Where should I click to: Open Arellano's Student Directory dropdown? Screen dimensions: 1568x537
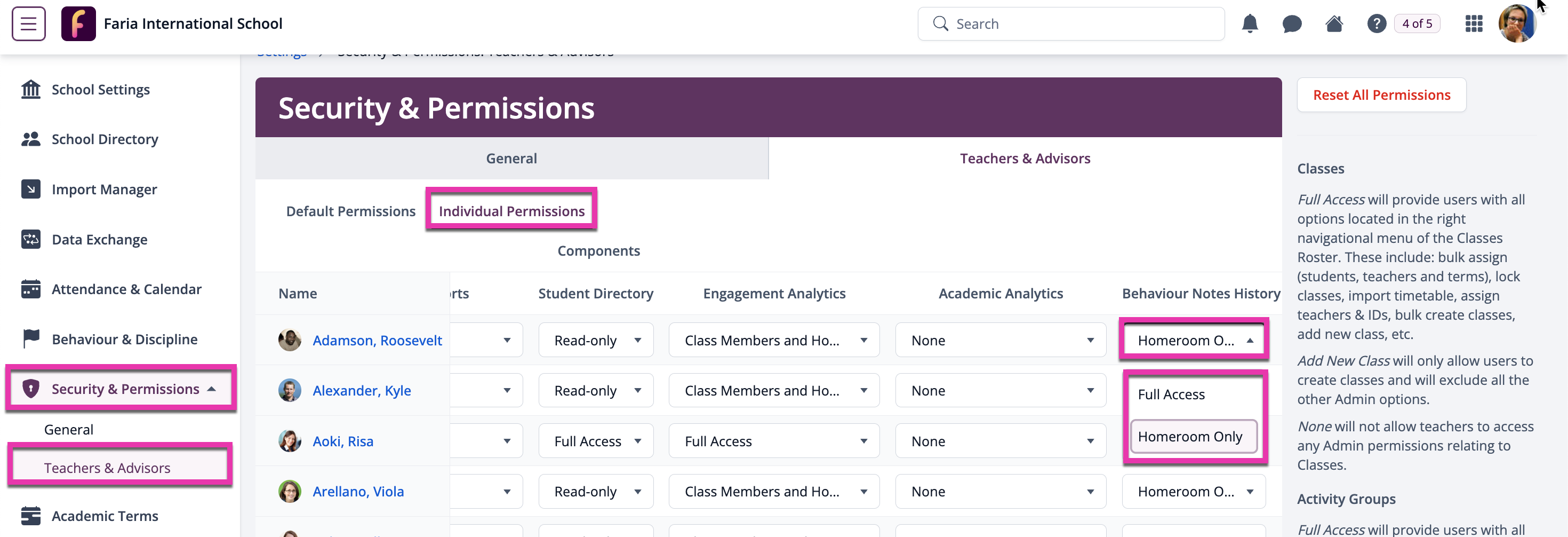pyautogui.click(x=596, y=491)
